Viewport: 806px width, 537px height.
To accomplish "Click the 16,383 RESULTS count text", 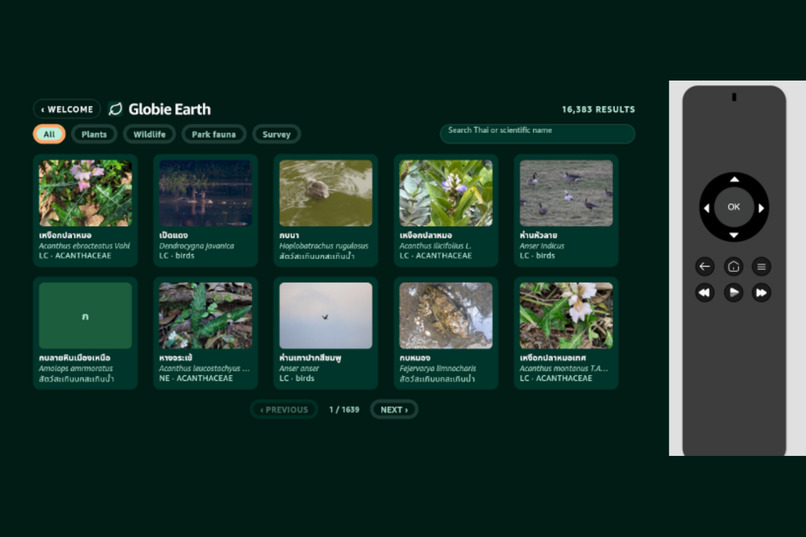I will coord(598,109).
